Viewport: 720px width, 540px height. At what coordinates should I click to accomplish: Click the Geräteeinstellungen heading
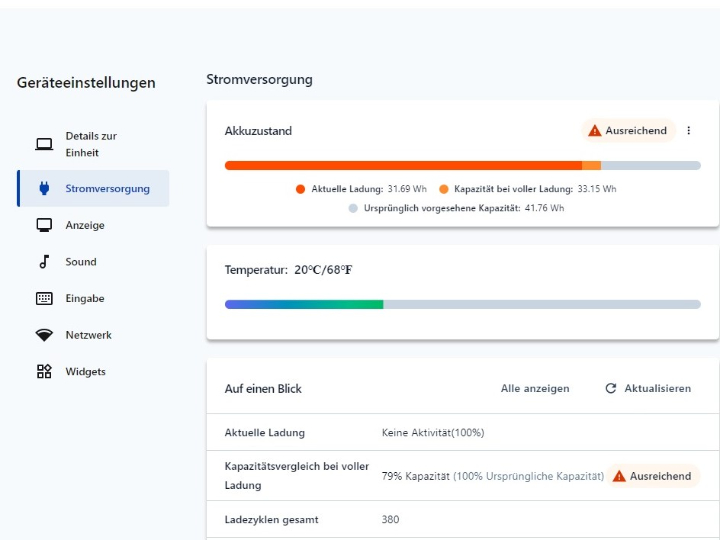(86, 83)
